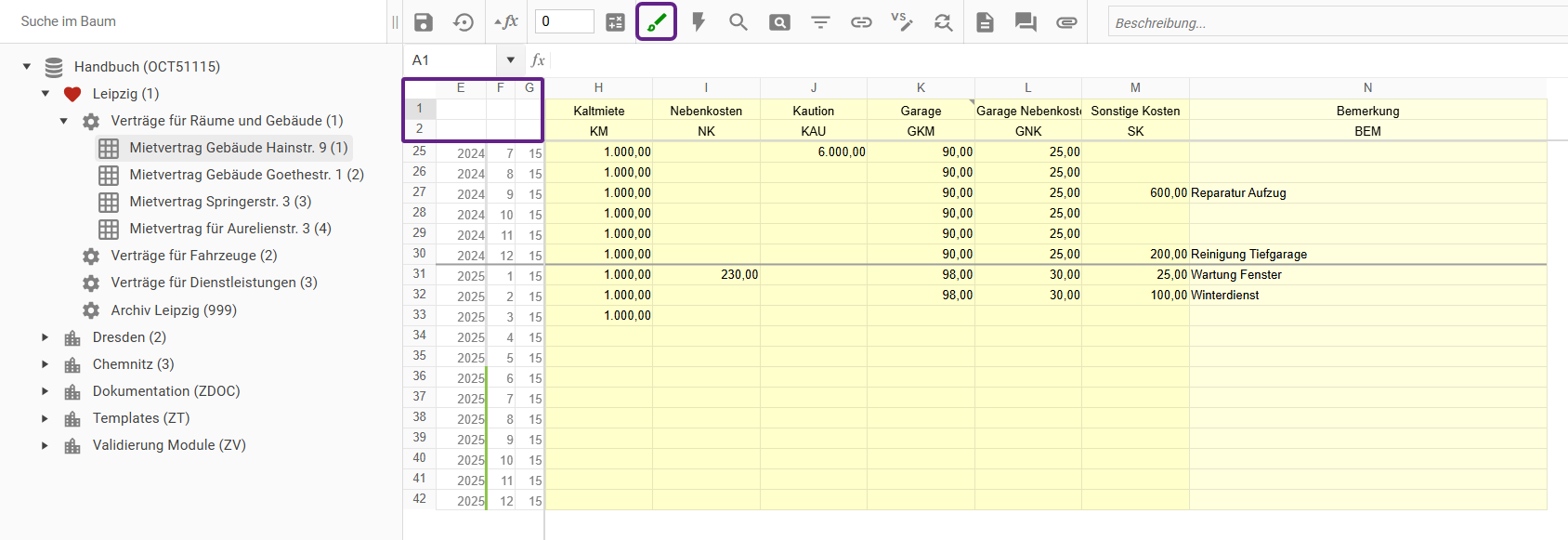
Task: Select the green paintbrush format tool
Action: [657, 22]
